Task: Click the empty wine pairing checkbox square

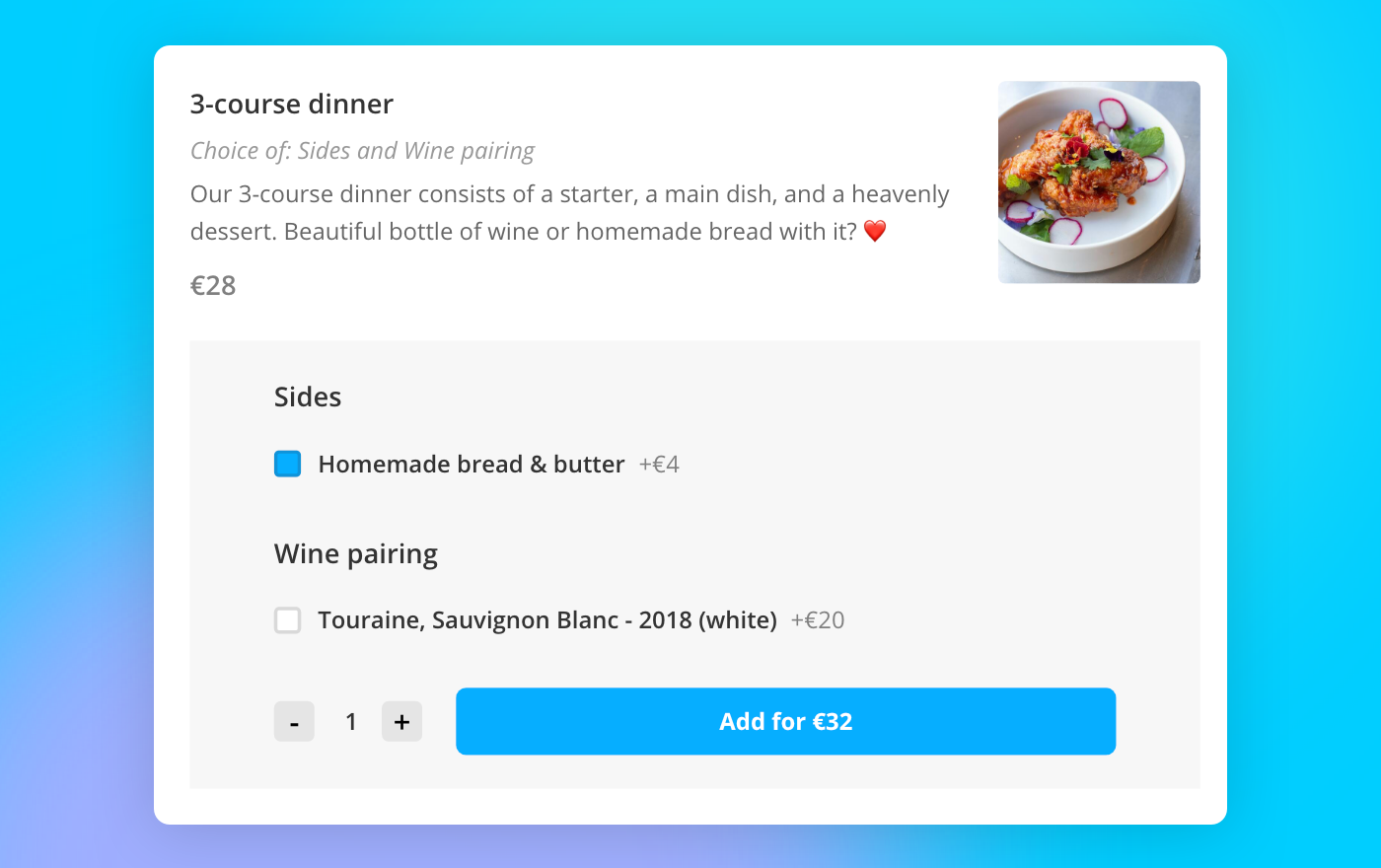Action: 287,620
